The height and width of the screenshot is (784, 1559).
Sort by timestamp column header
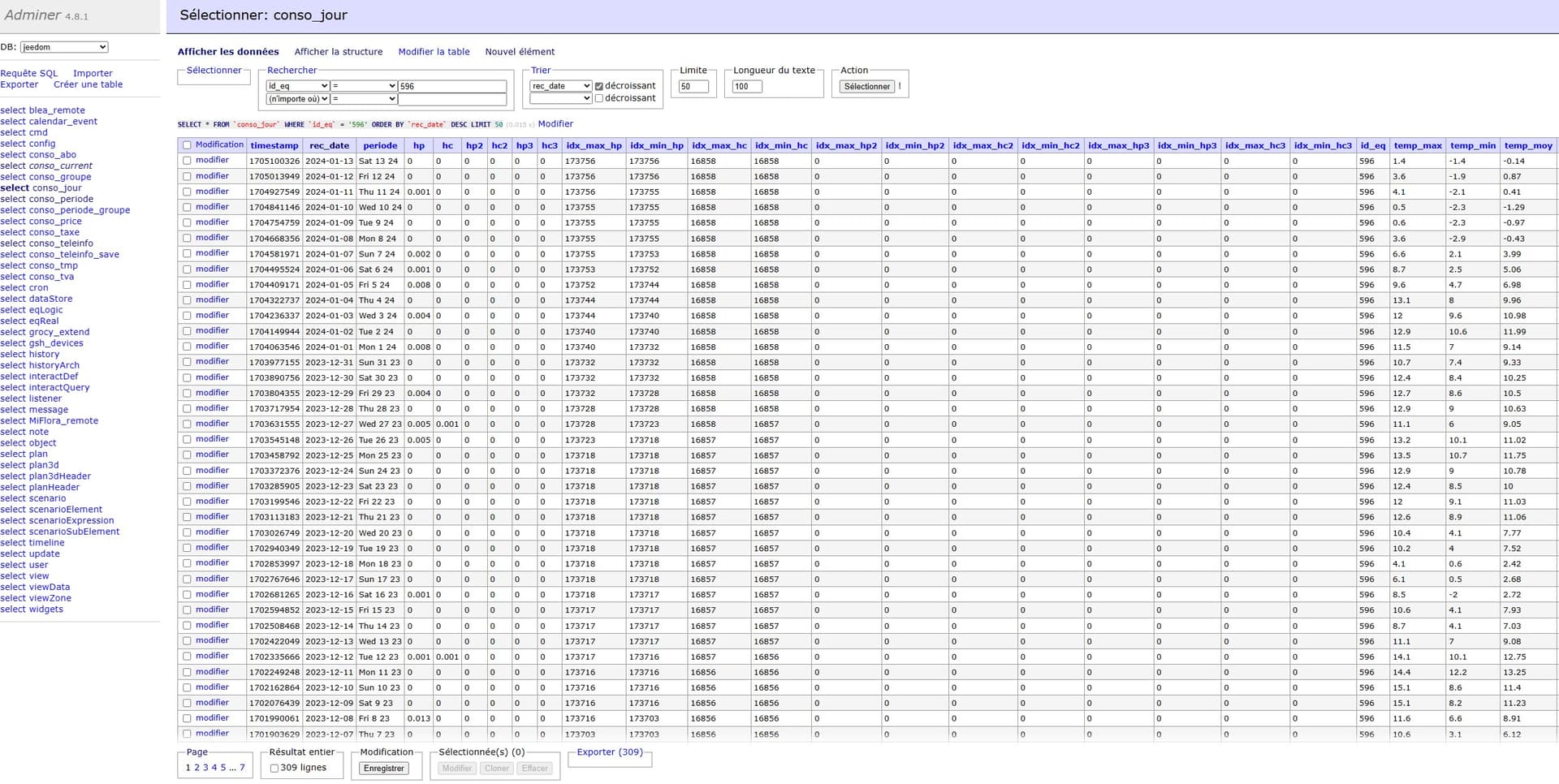274,146
